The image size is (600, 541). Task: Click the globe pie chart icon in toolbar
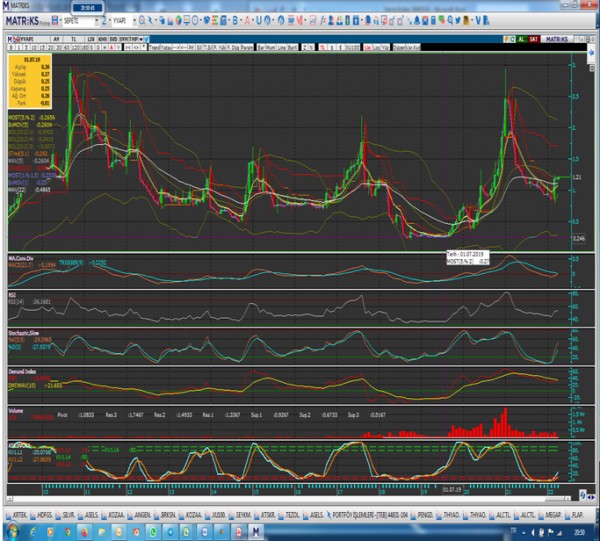tap(178, 20)
